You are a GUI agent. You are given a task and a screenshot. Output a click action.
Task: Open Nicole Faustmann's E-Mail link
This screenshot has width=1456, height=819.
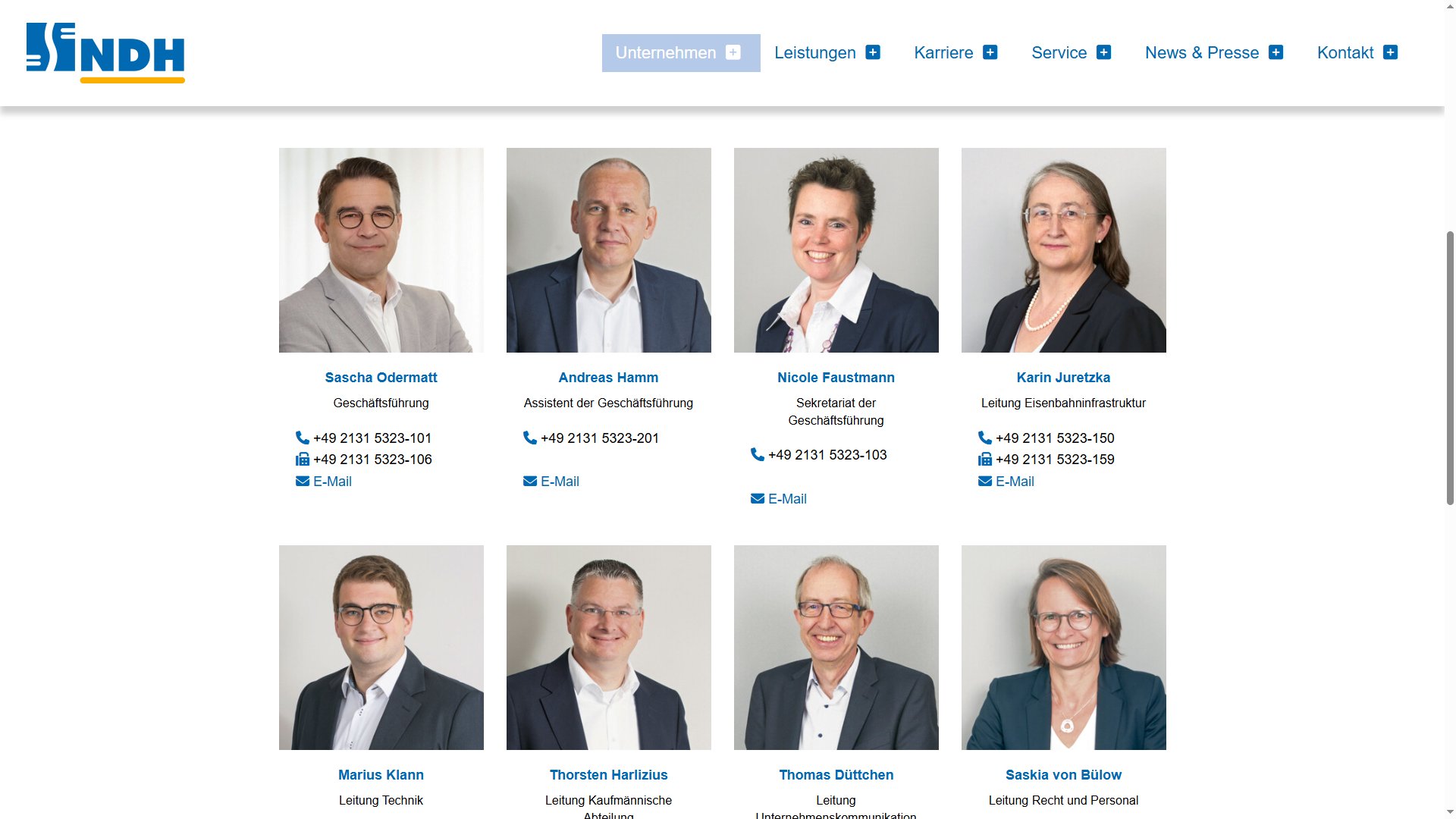pyautogui.click(x=787, y=498)
